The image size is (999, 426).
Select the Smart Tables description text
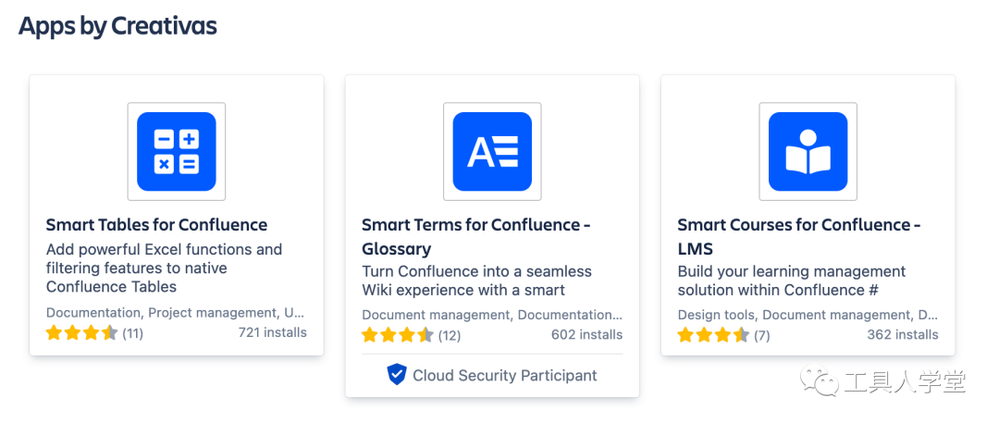pyautogui.click(x=164, y=268)
